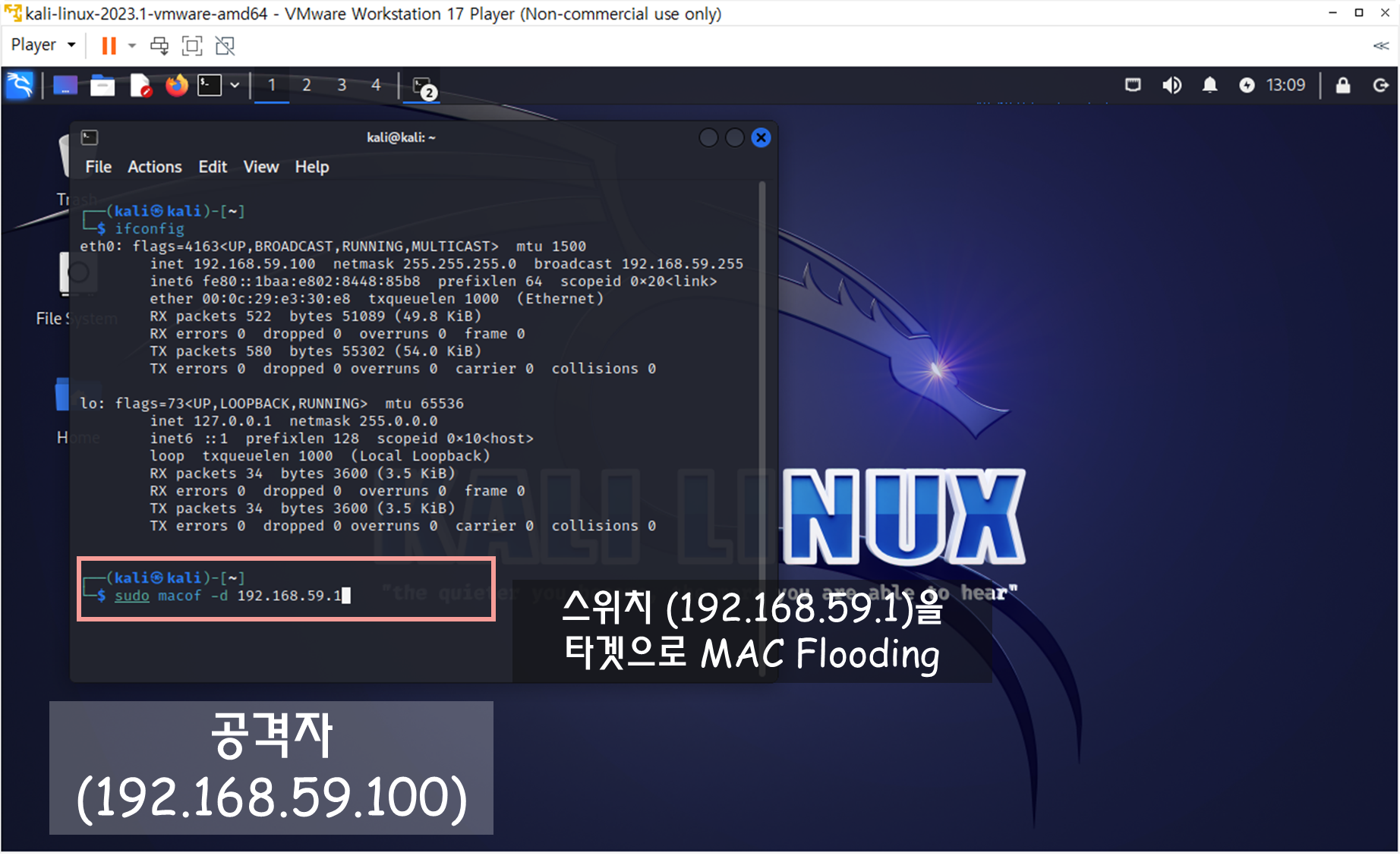Click the sudo macof command line
1400x859 pixels.
coord(232,596)
